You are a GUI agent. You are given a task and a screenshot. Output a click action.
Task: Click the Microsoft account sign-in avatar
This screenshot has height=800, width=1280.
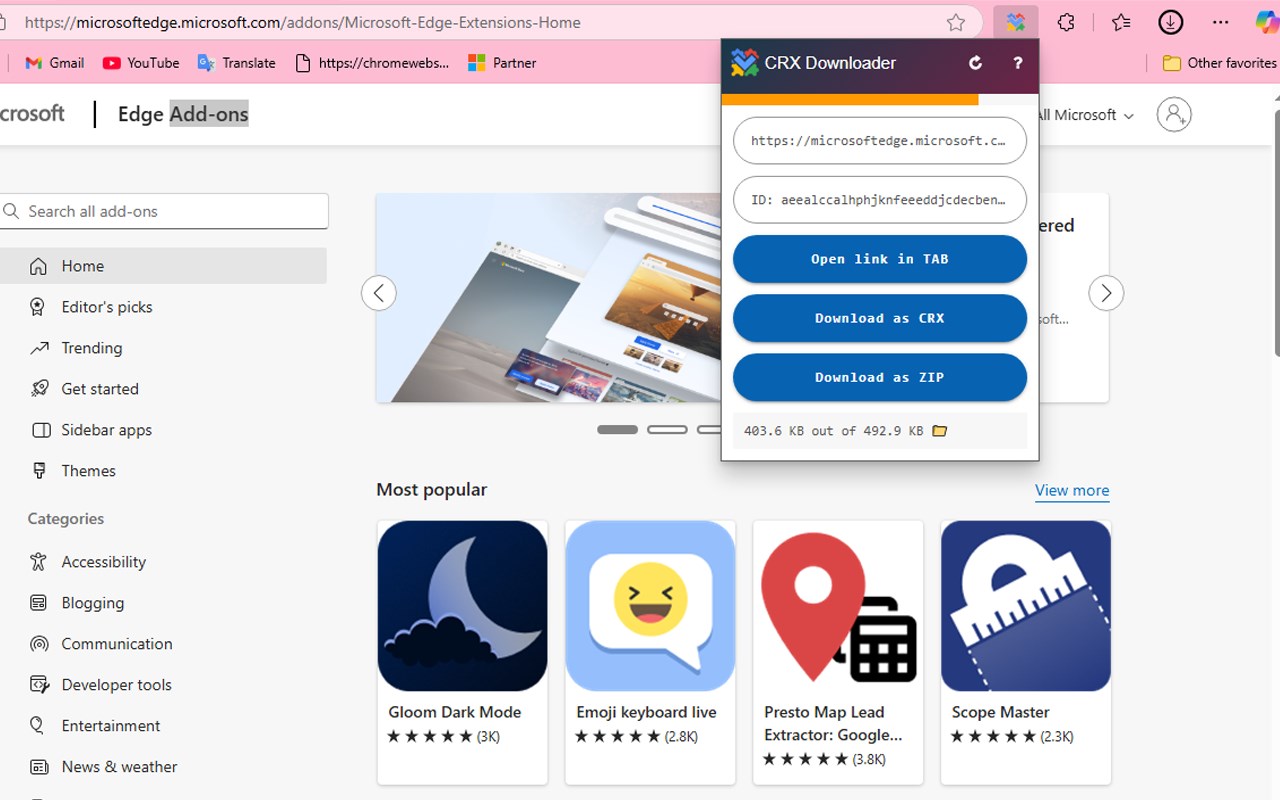tap(1174, 115)
